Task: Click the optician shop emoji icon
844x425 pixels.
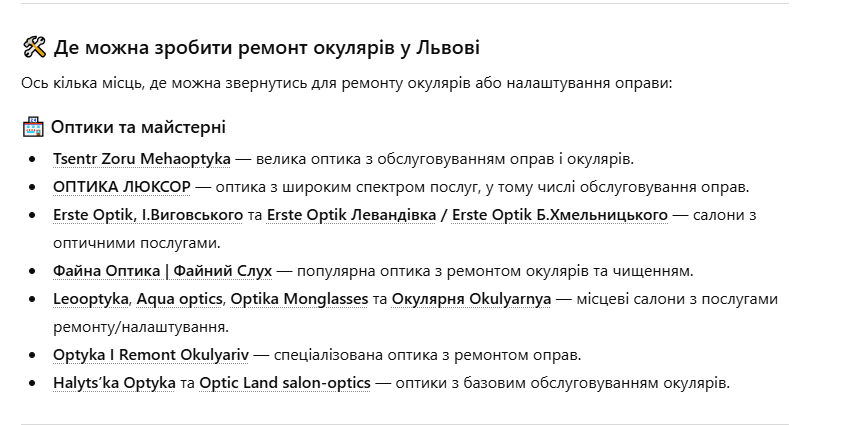Action: pyautogui.click(x=33, y=128)
